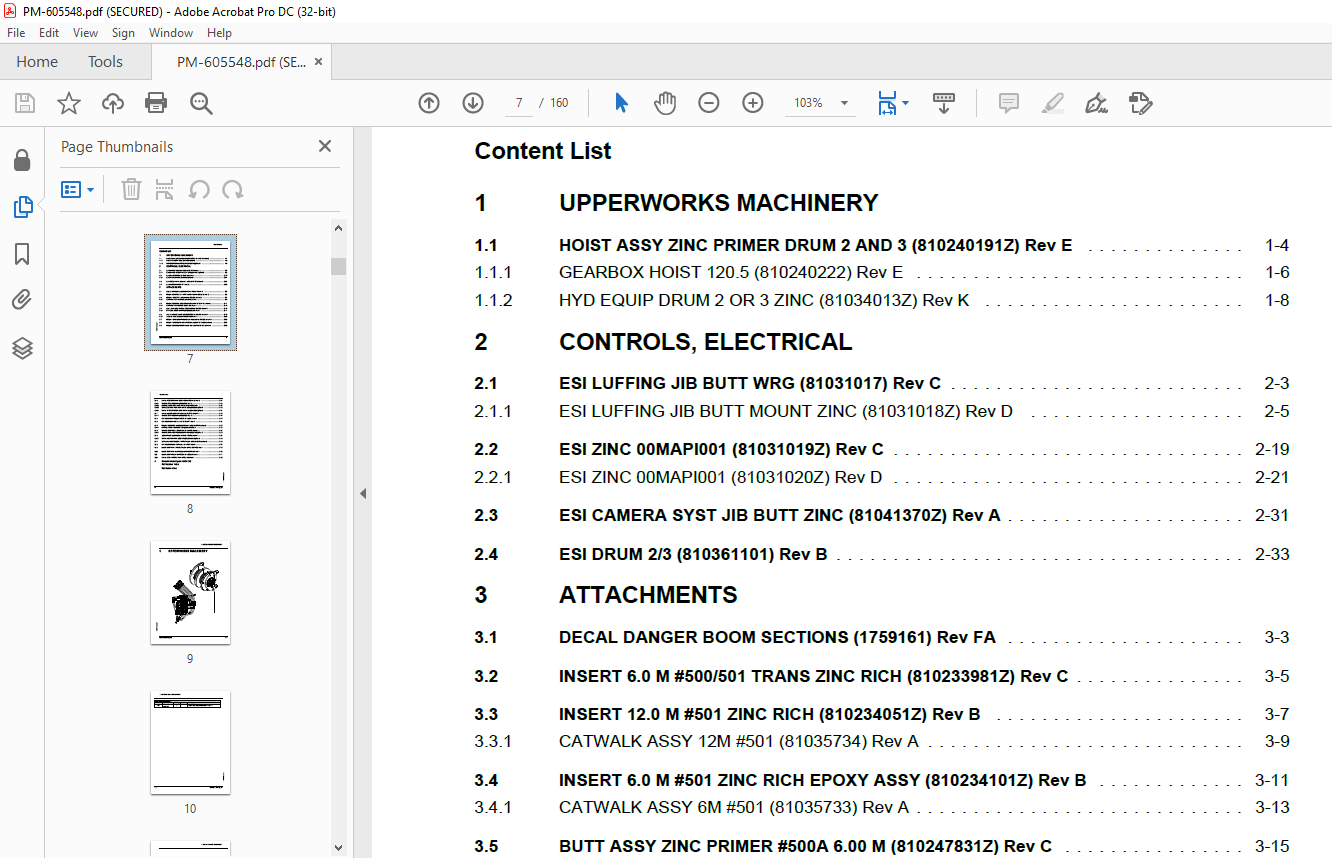Open the Read mode scrolling icon
Screen dimensions: 1332x858
pos(944,103)
